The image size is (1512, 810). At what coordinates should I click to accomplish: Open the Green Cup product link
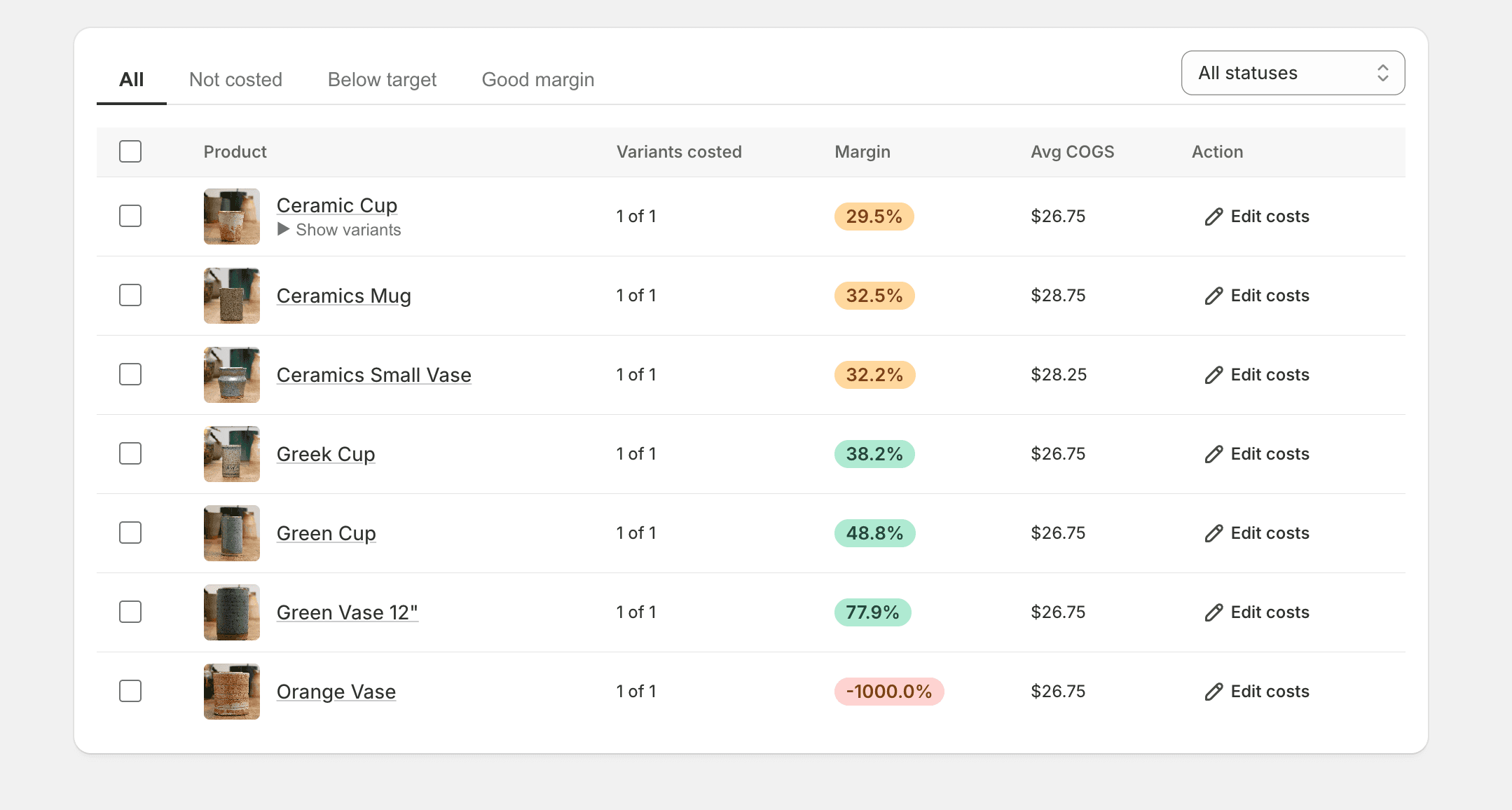click(327, 533)
